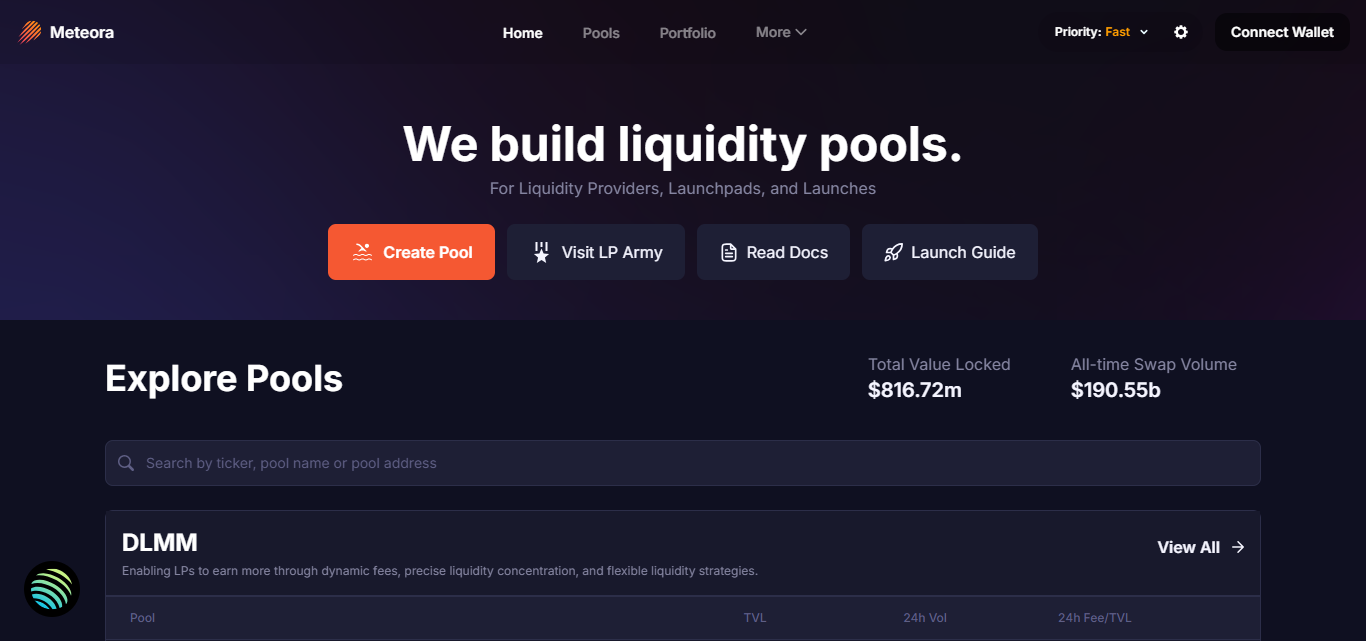Click the arrow next to View All
Viewport: 1366px width, 641px height.
[1238, 547]
